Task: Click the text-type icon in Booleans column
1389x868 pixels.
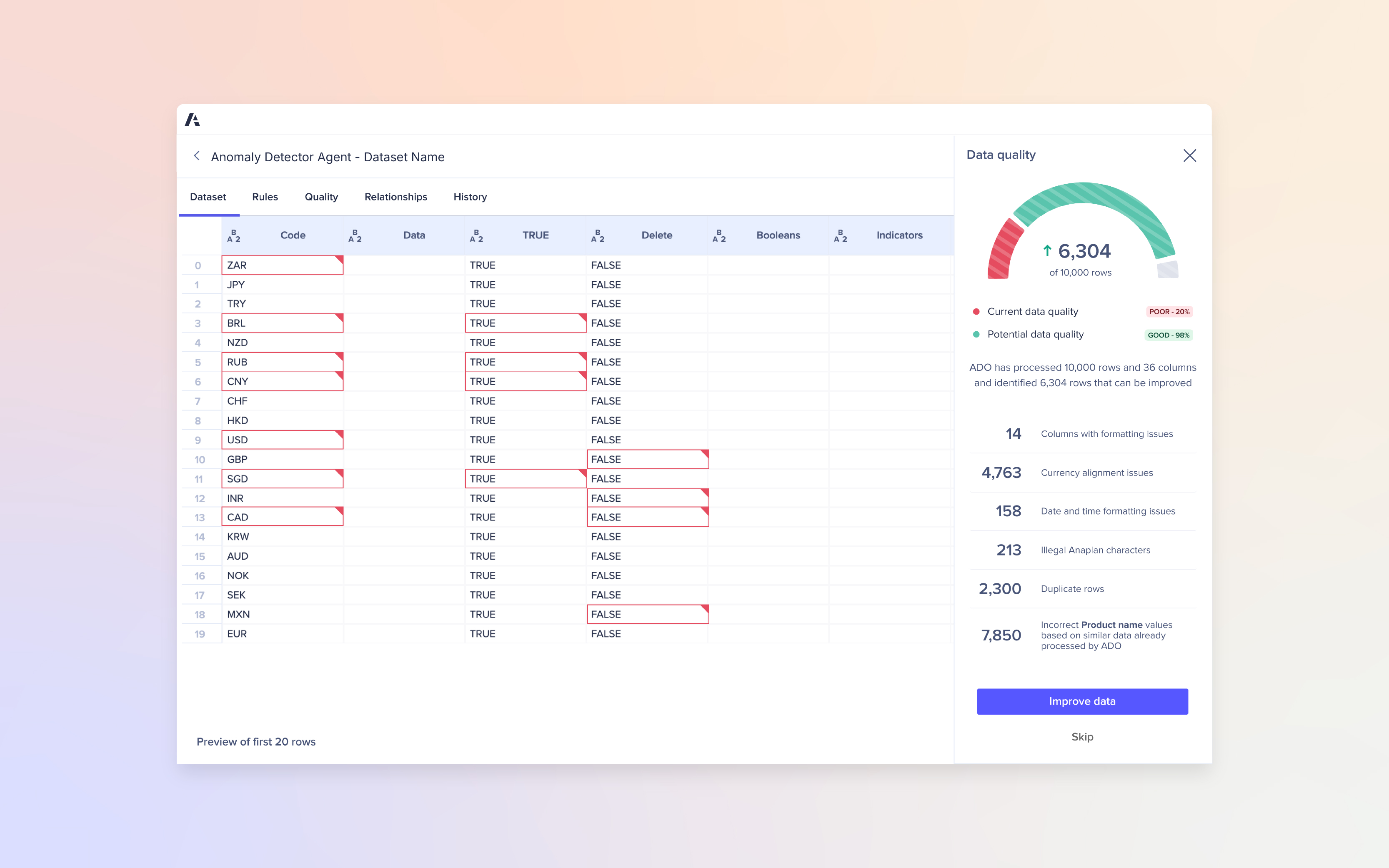Action: coord(718,236)
